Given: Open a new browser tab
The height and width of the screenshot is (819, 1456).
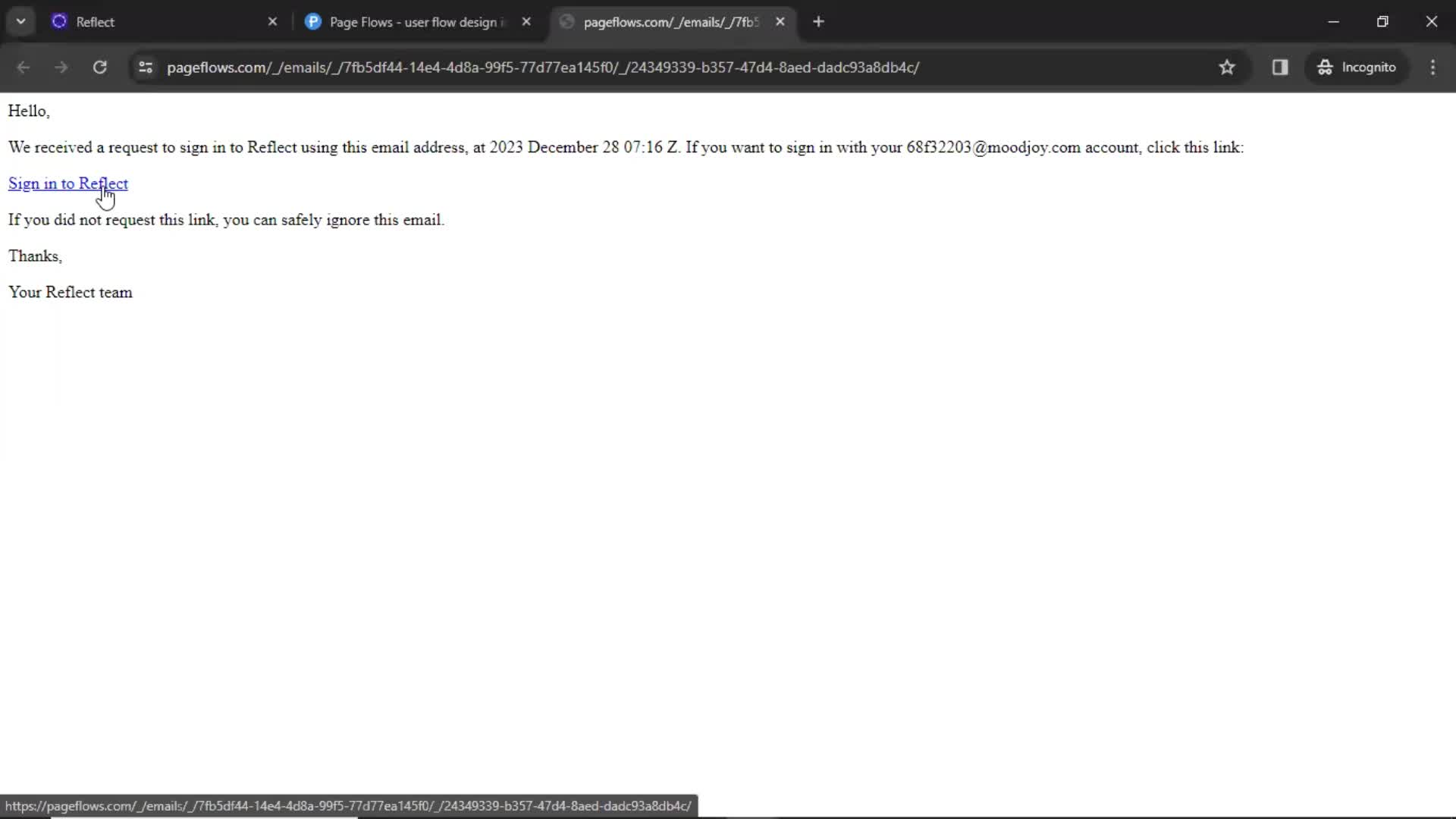Looking at the screenshot, I should pyautogui.click(x=818, y=22).
